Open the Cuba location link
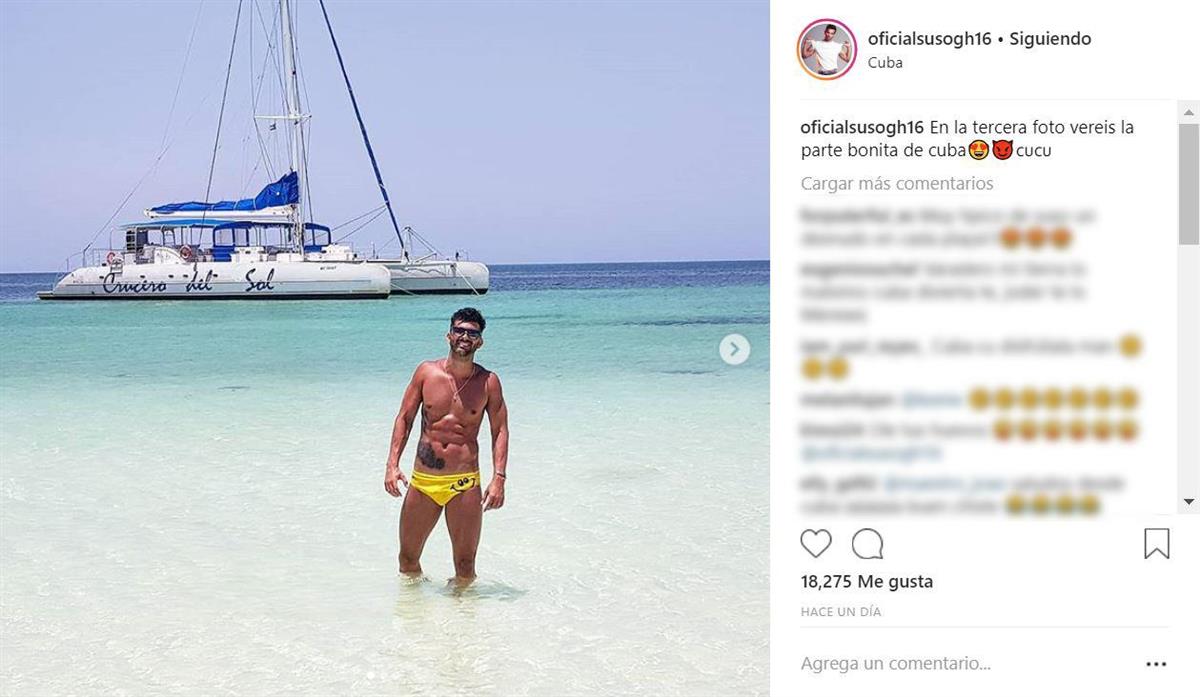Screen dimensions: 1200x697 [885, 62]
